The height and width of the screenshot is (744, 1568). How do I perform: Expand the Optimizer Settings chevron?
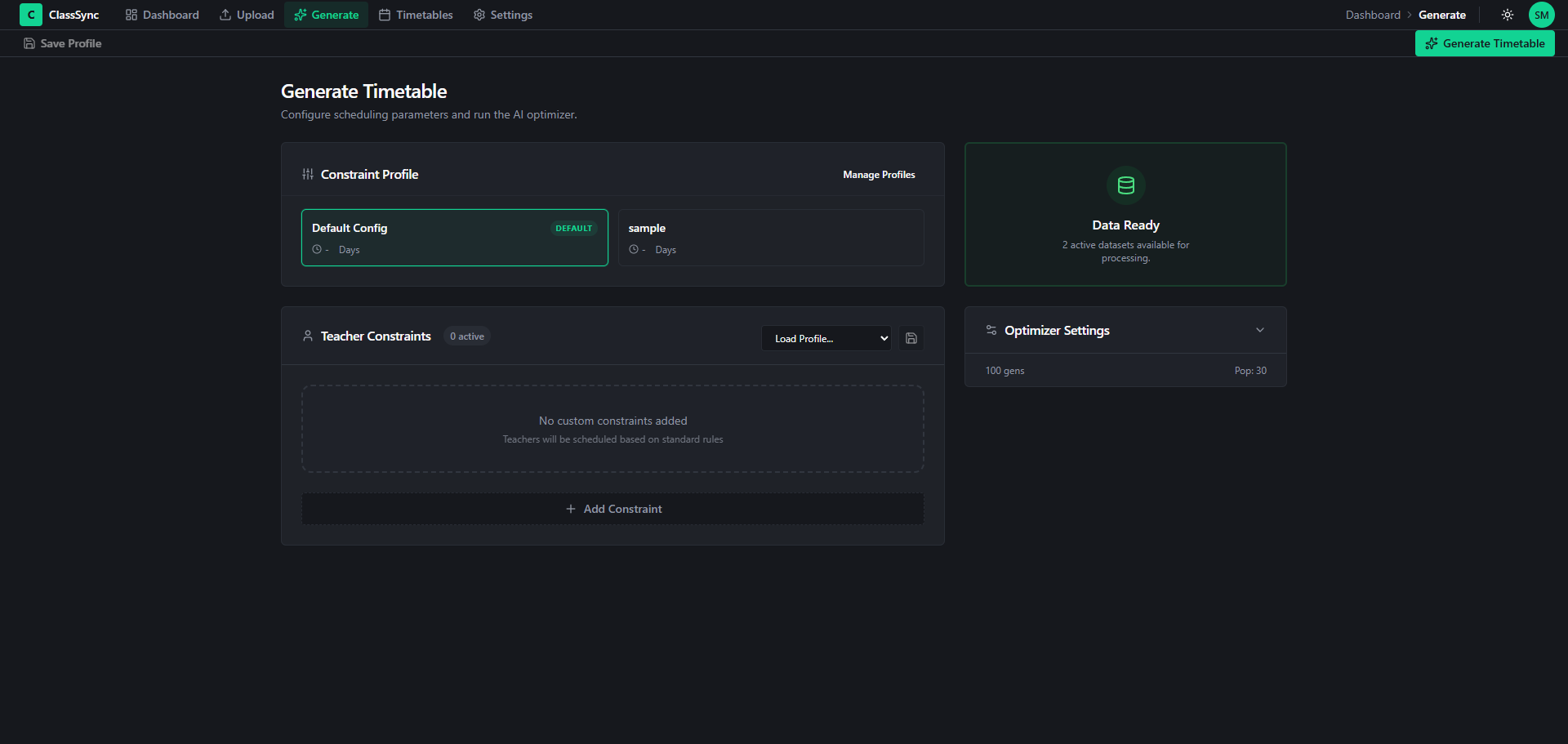(x=1260, y=330)
